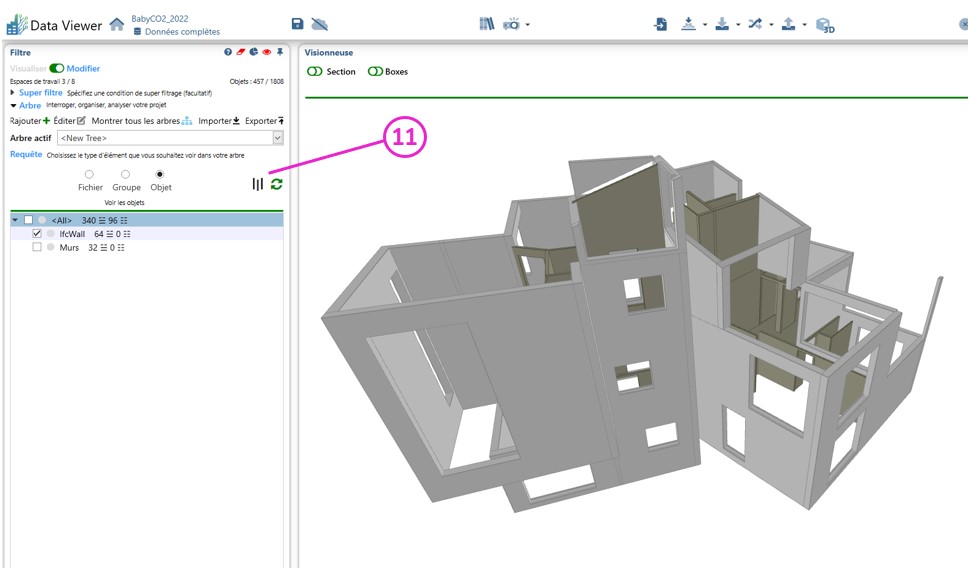Select the Fichier radio button
This screenshot has height=568, width=969.
(x=89, y=175)
